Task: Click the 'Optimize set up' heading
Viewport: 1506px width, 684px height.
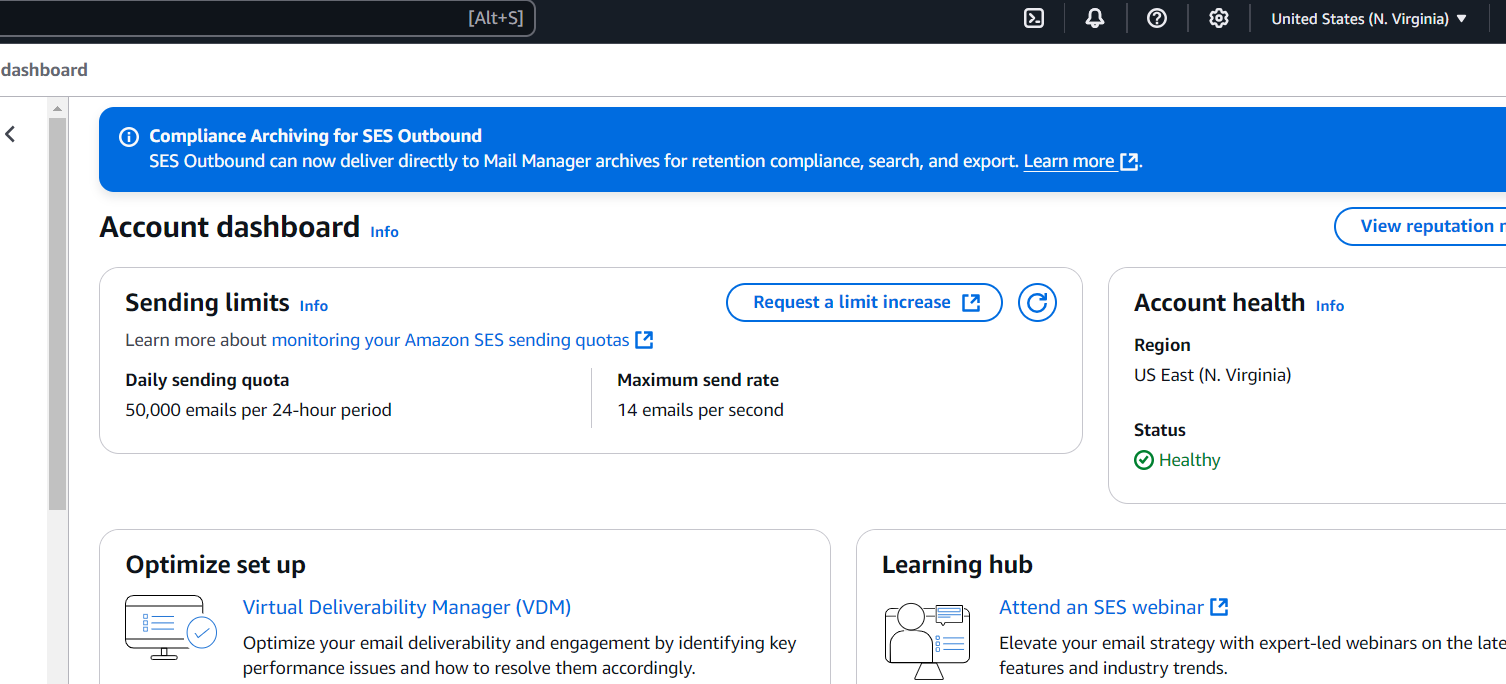Action: [216, 565]
